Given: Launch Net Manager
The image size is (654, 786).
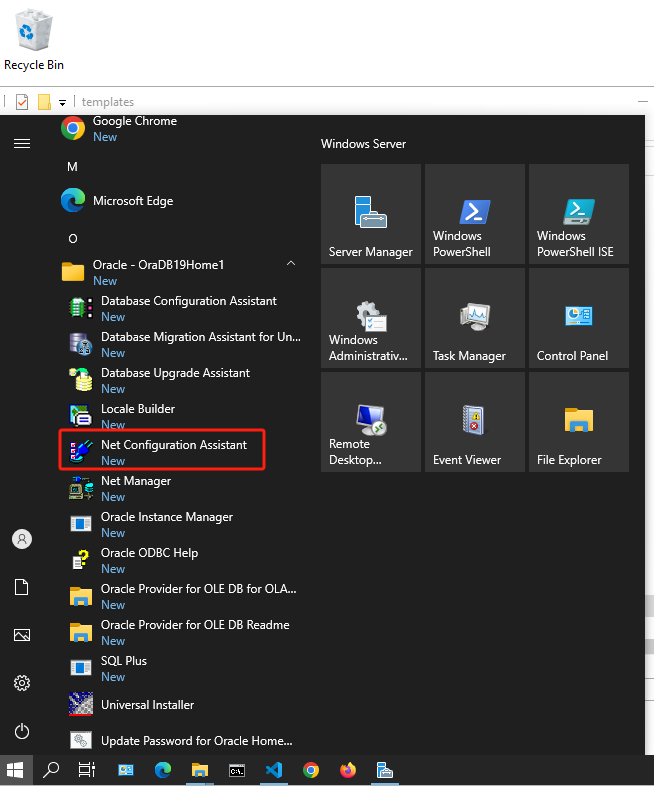Looking at the screenshot, I should point(183,488).
